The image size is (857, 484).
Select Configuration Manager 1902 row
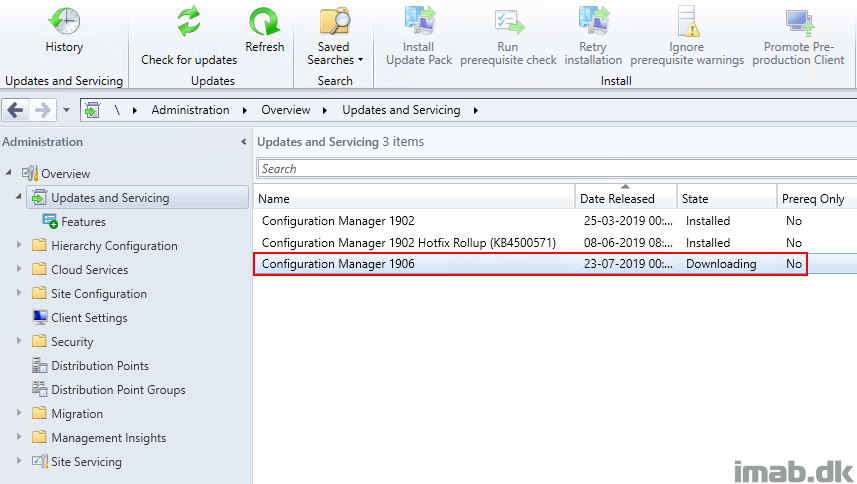tap(555, 221)
